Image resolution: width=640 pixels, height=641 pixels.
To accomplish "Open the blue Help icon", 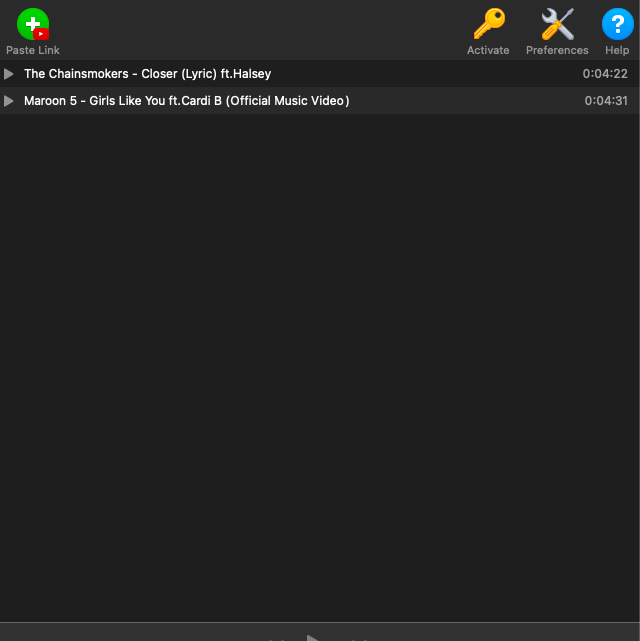I will click(x=618, y=24).
